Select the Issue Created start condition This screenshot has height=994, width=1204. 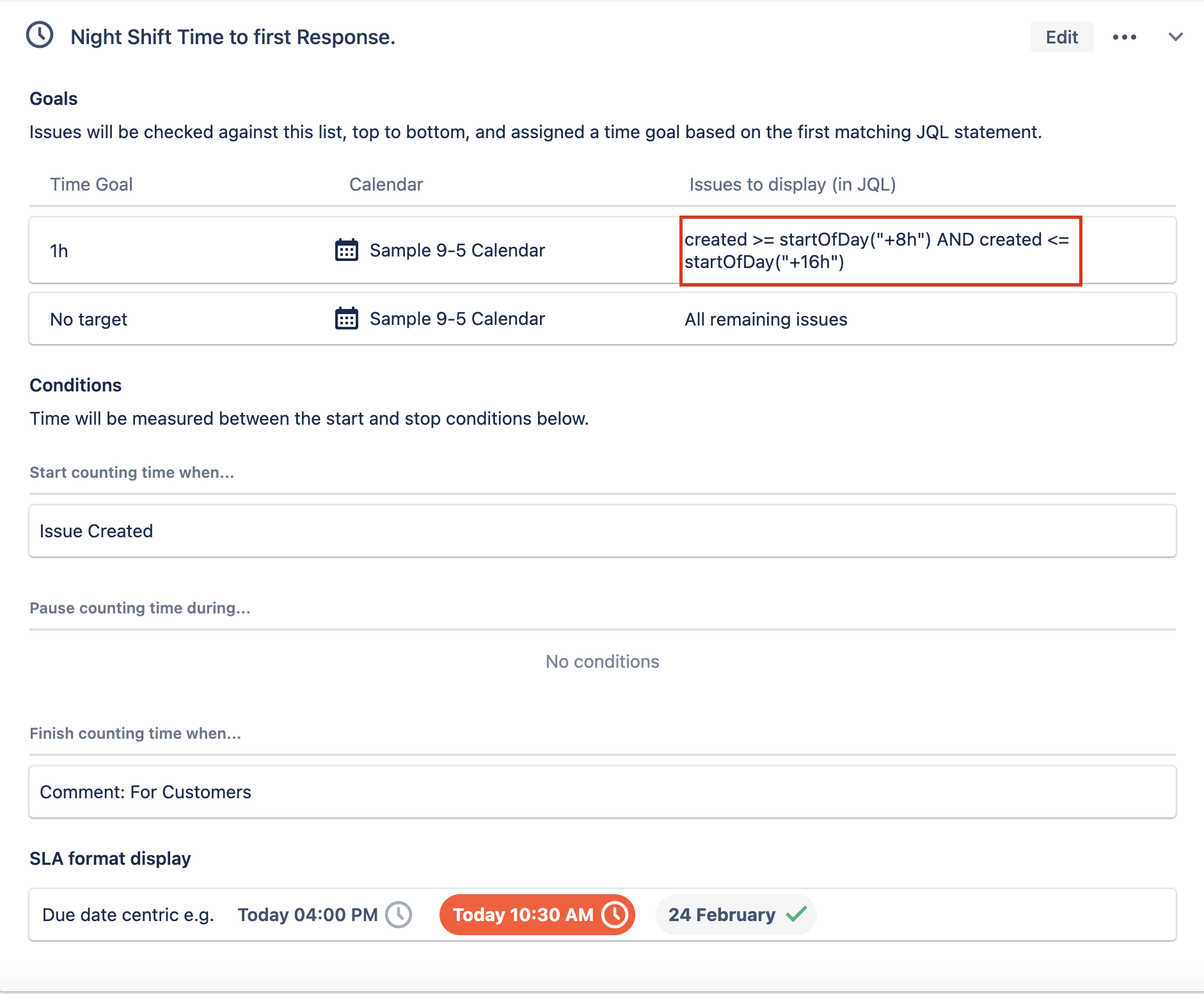(603, 531)
